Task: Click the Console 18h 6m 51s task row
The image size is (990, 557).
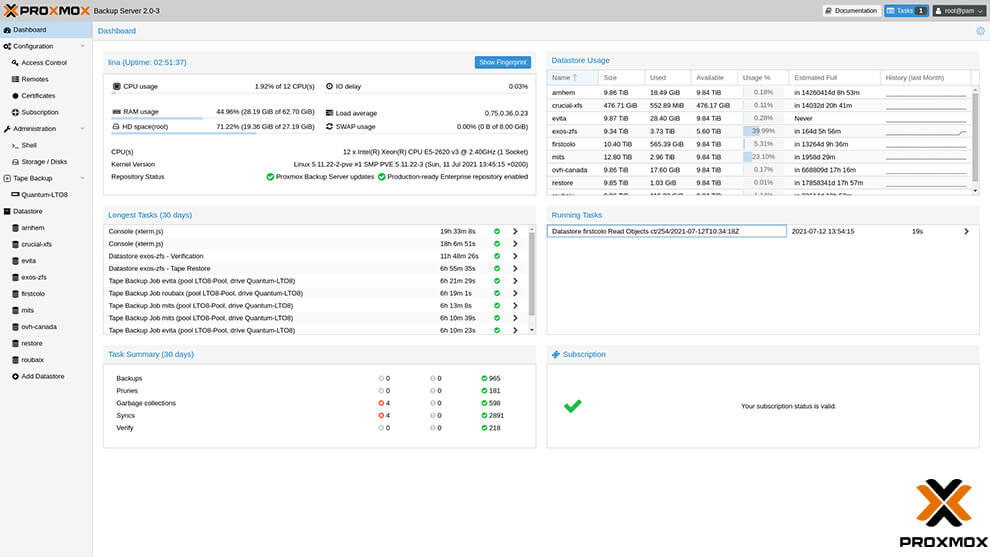Action: (316, 244)
